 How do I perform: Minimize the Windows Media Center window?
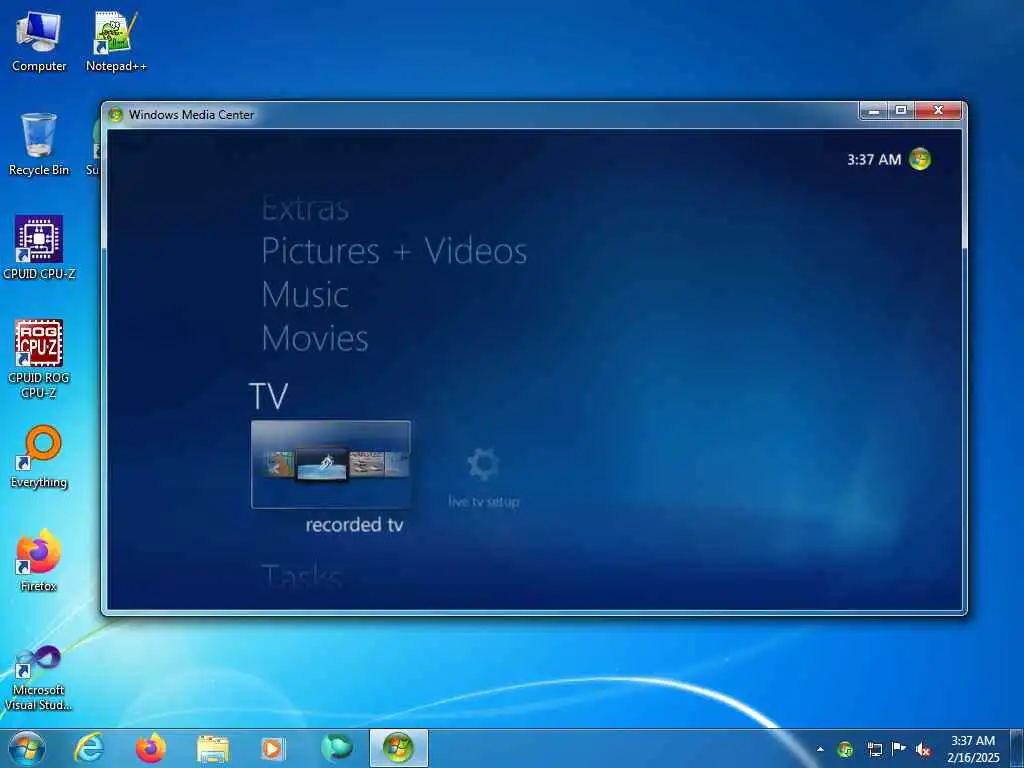point(874,111)
